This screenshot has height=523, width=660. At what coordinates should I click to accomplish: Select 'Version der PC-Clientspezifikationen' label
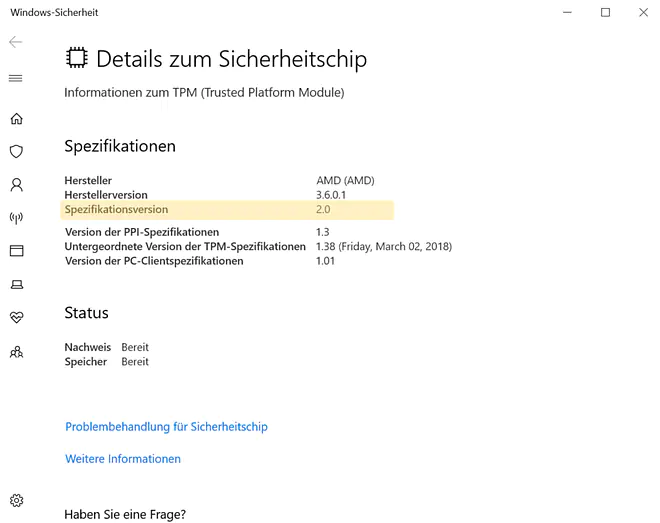[154, 261]
